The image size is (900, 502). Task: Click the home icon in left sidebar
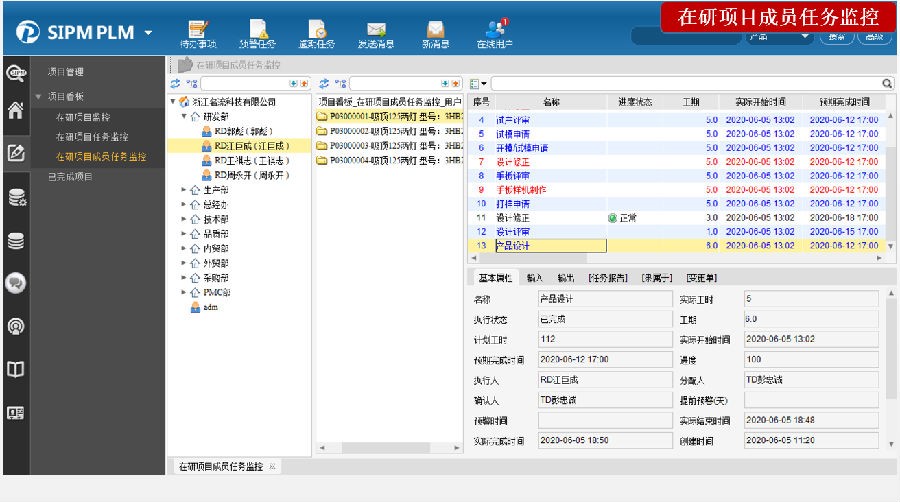coord(16,112)
